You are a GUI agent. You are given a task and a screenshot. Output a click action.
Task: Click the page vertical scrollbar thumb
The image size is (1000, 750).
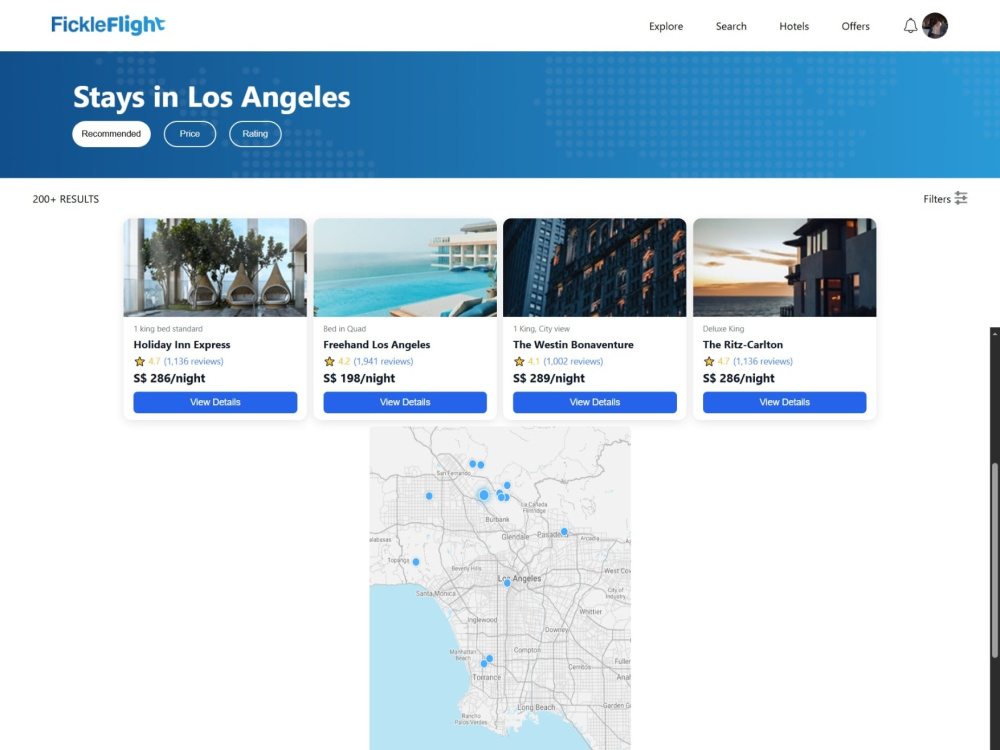(x=995, y=560)
